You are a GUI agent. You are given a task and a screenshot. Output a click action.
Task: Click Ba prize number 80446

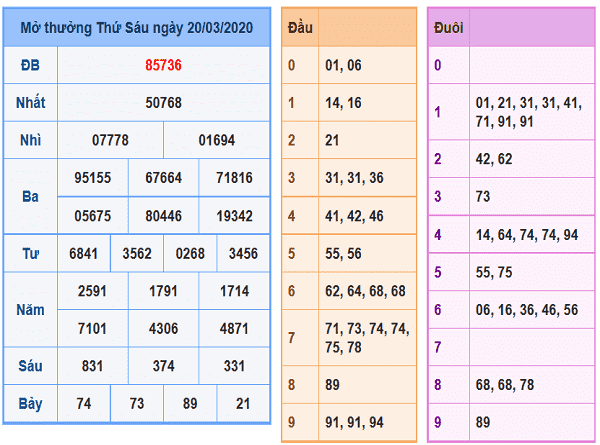click(x=163, y=216)
